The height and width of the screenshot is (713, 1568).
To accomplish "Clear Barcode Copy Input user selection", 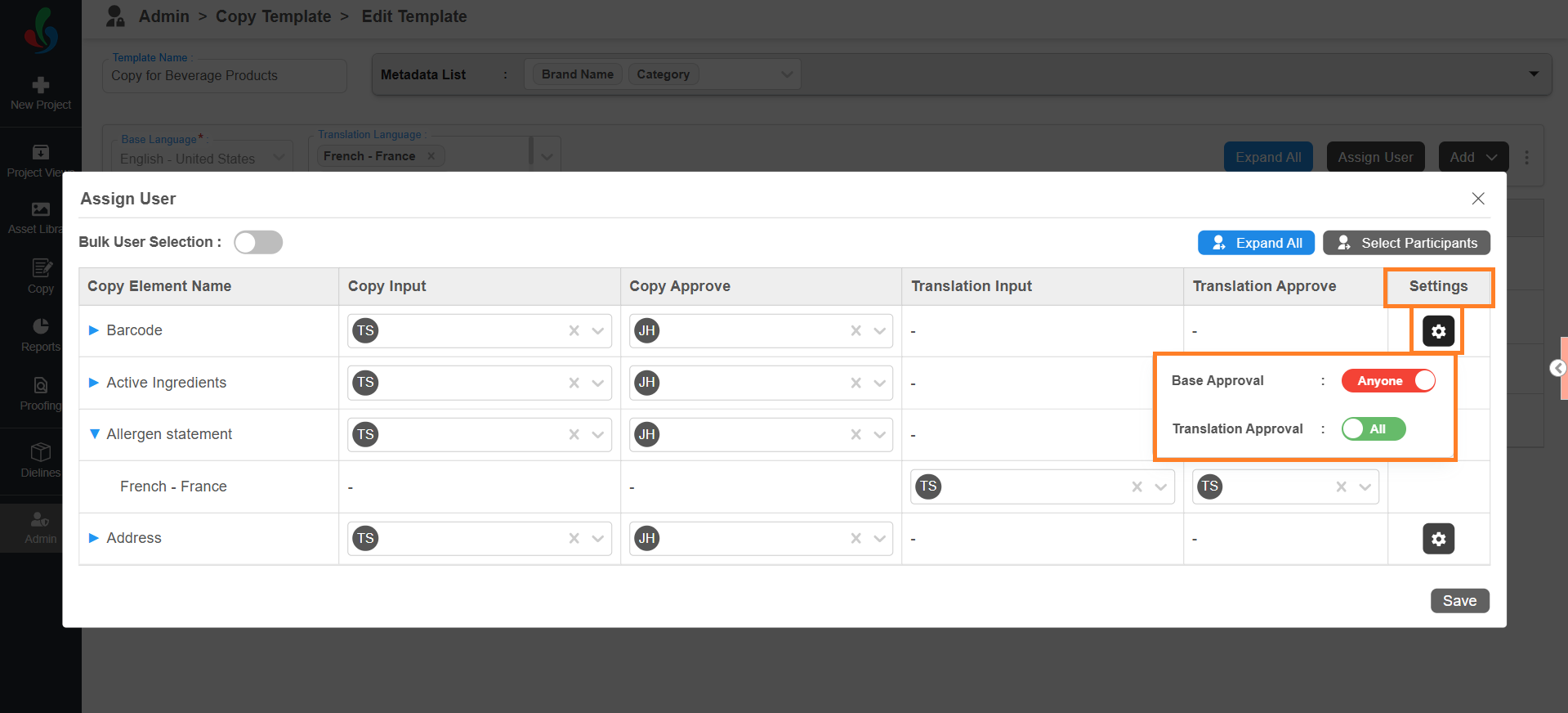I will [x=574, y=331].
